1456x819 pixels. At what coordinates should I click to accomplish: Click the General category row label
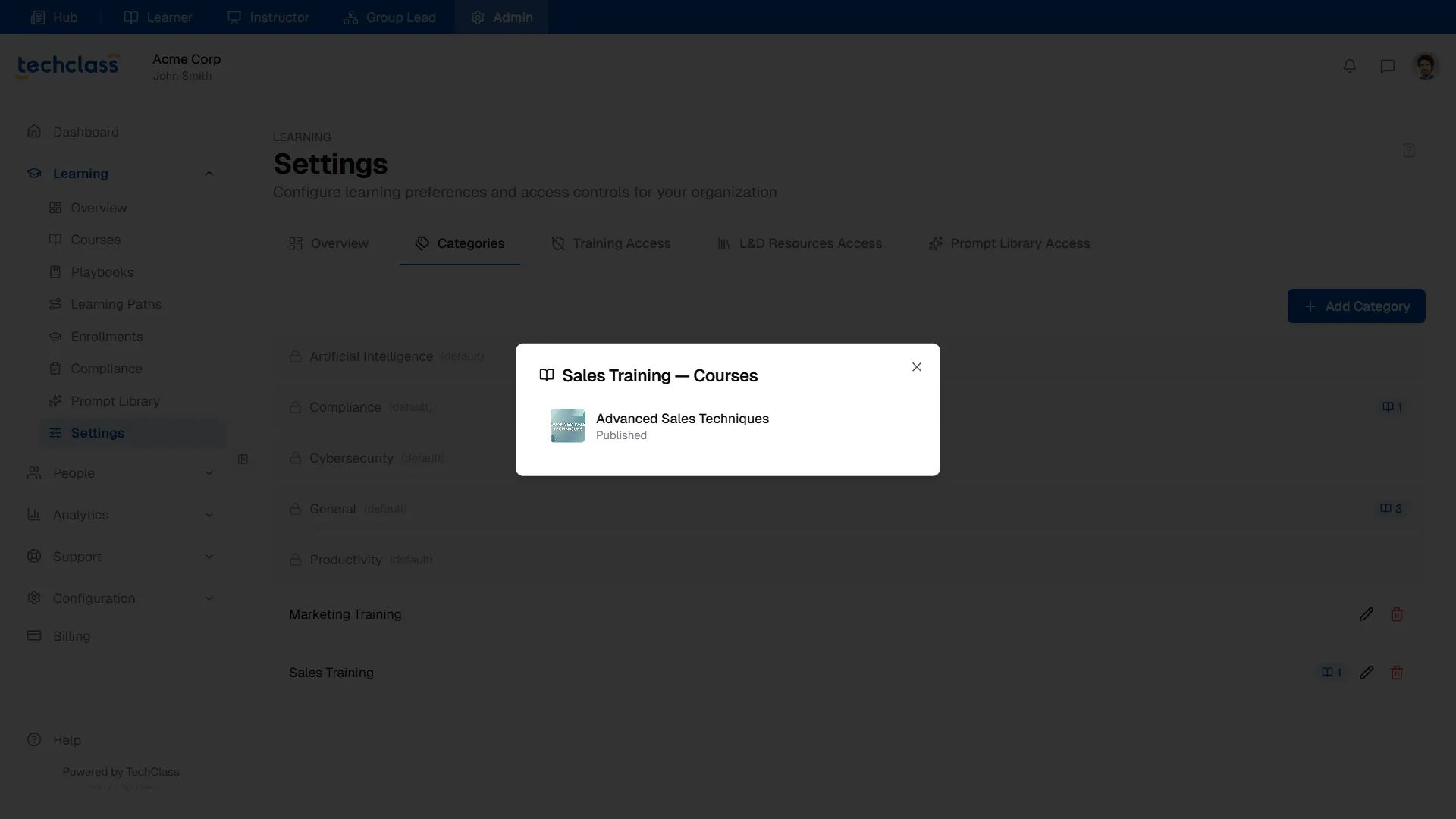[333, 509]
